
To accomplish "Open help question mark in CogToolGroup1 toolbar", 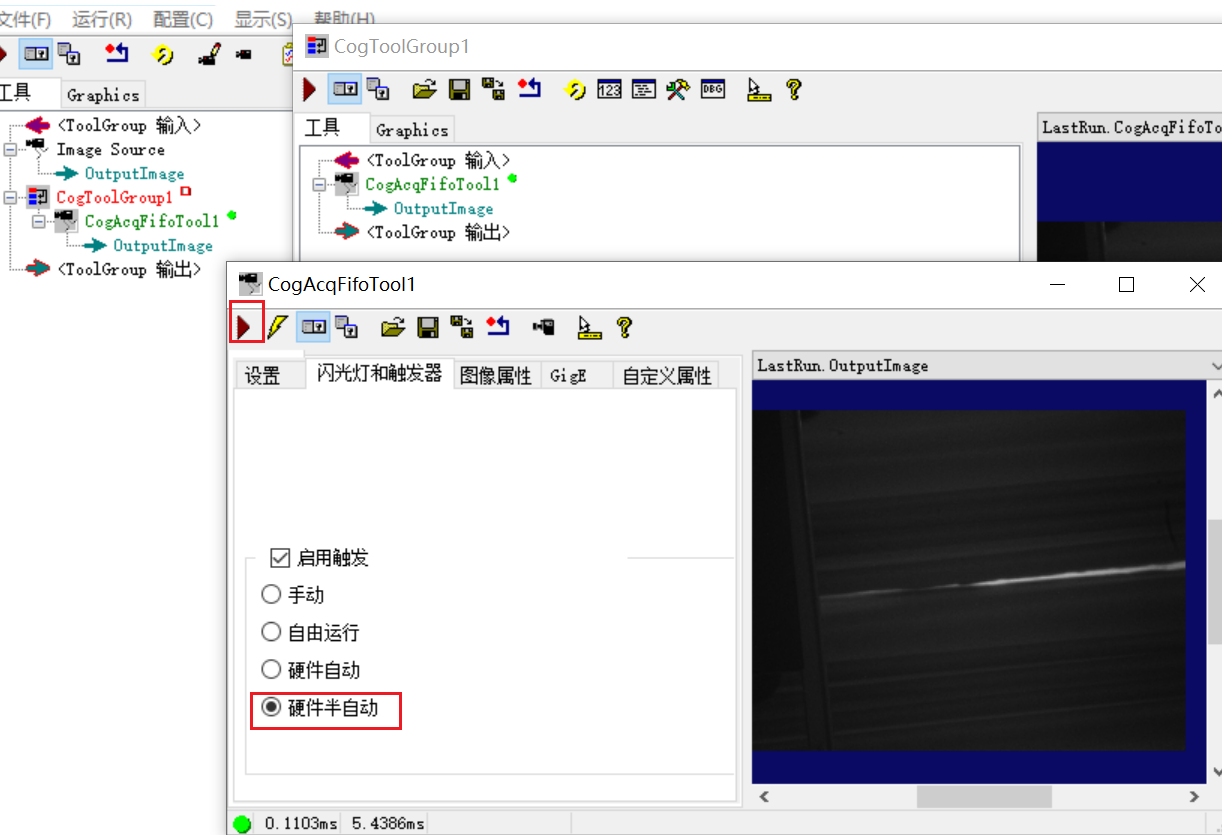I will tap(793, 89).
